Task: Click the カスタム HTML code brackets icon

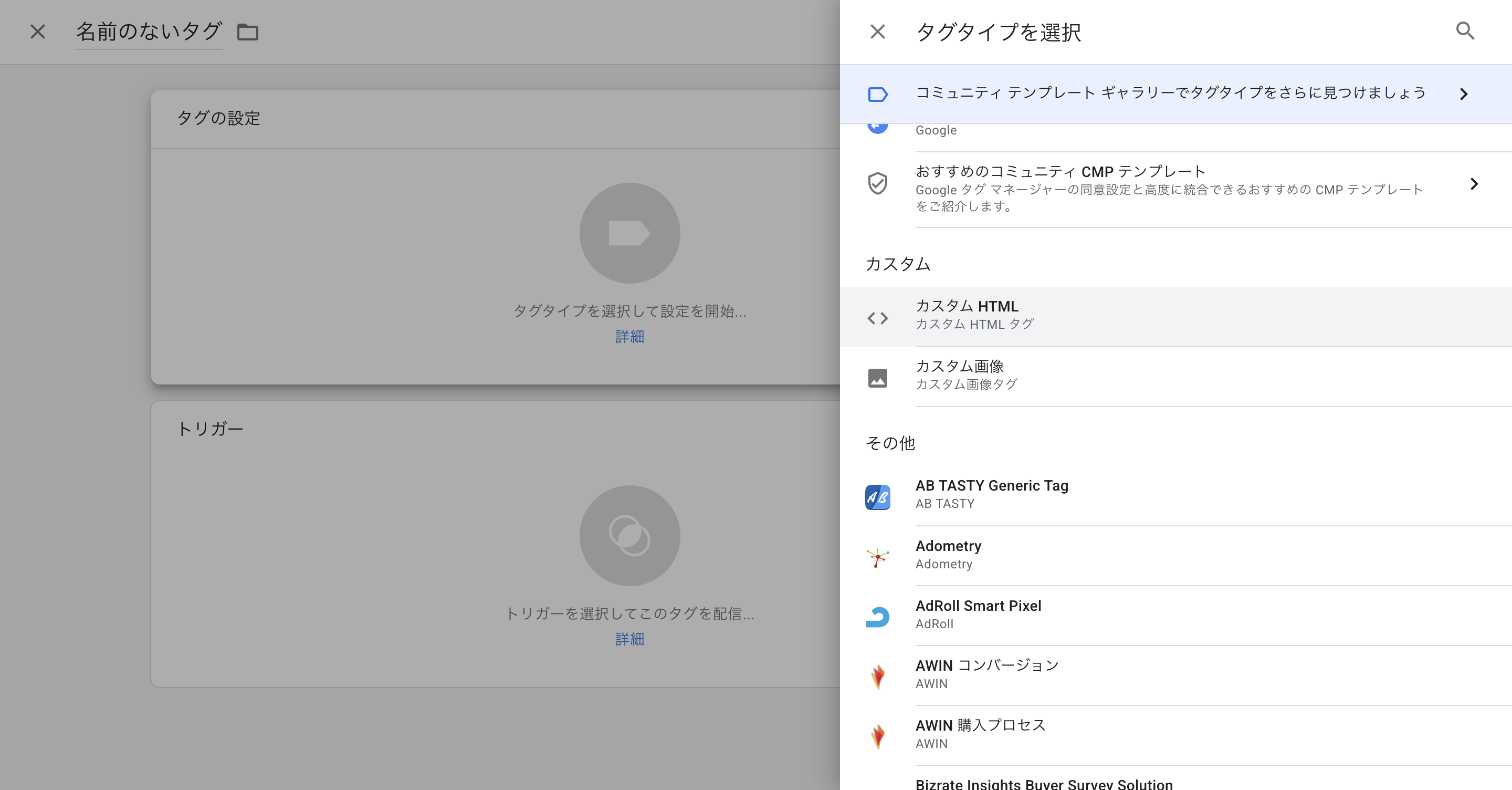Action: [x=877, y=318]
